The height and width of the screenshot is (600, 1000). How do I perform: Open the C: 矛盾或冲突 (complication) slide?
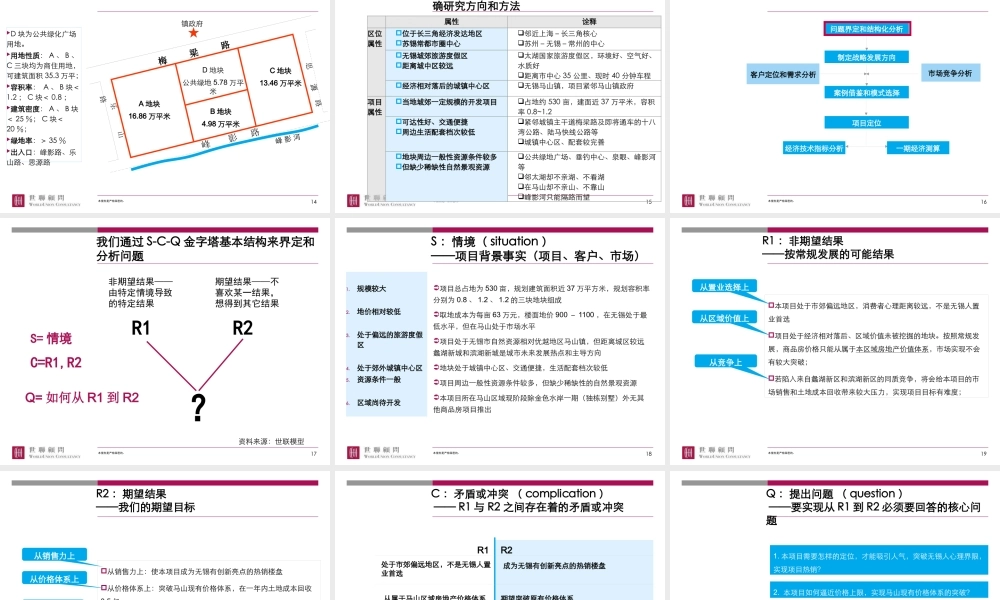point(499,536)
